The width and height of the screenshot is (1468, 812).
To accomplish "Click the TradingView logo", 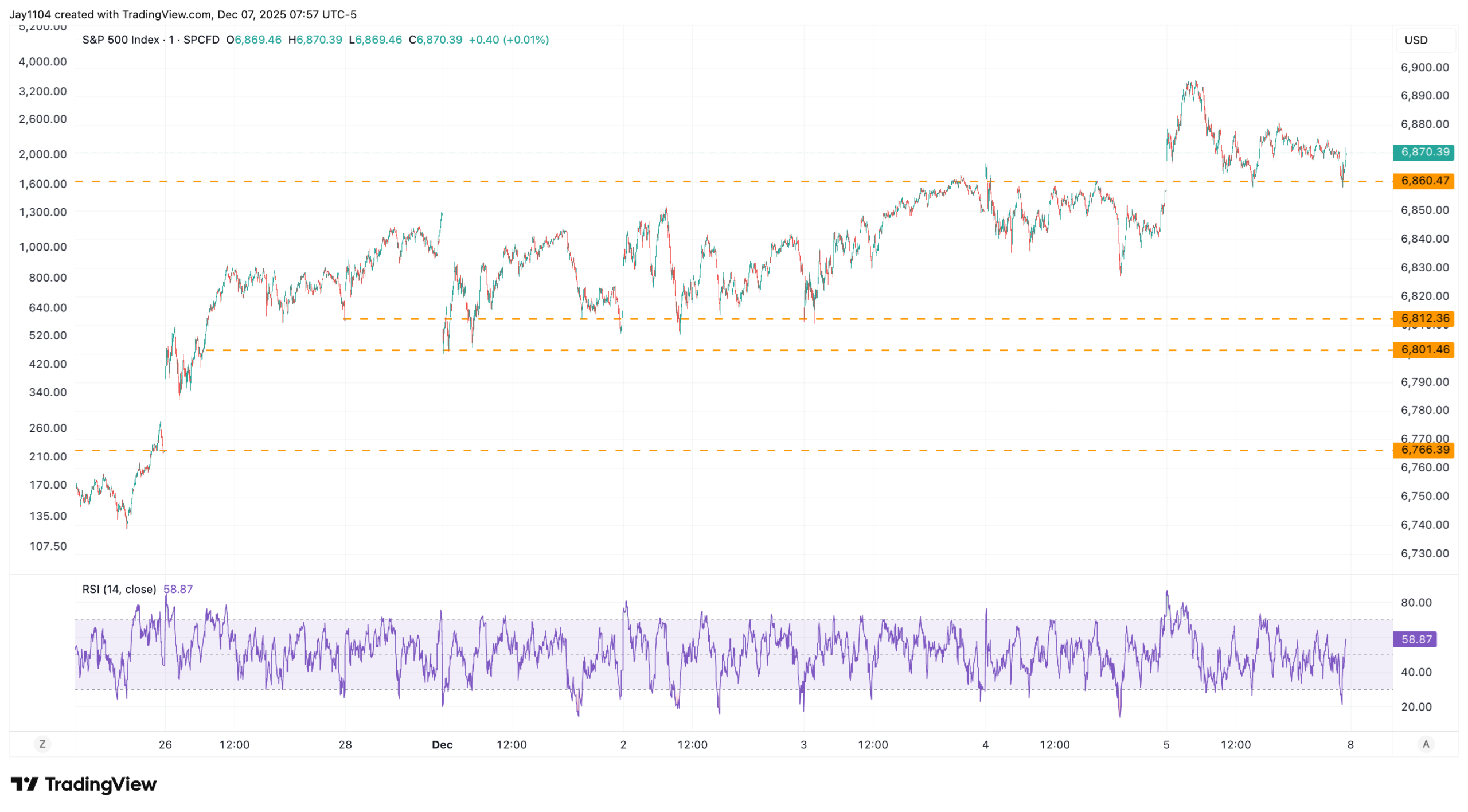I will point(84,784).
